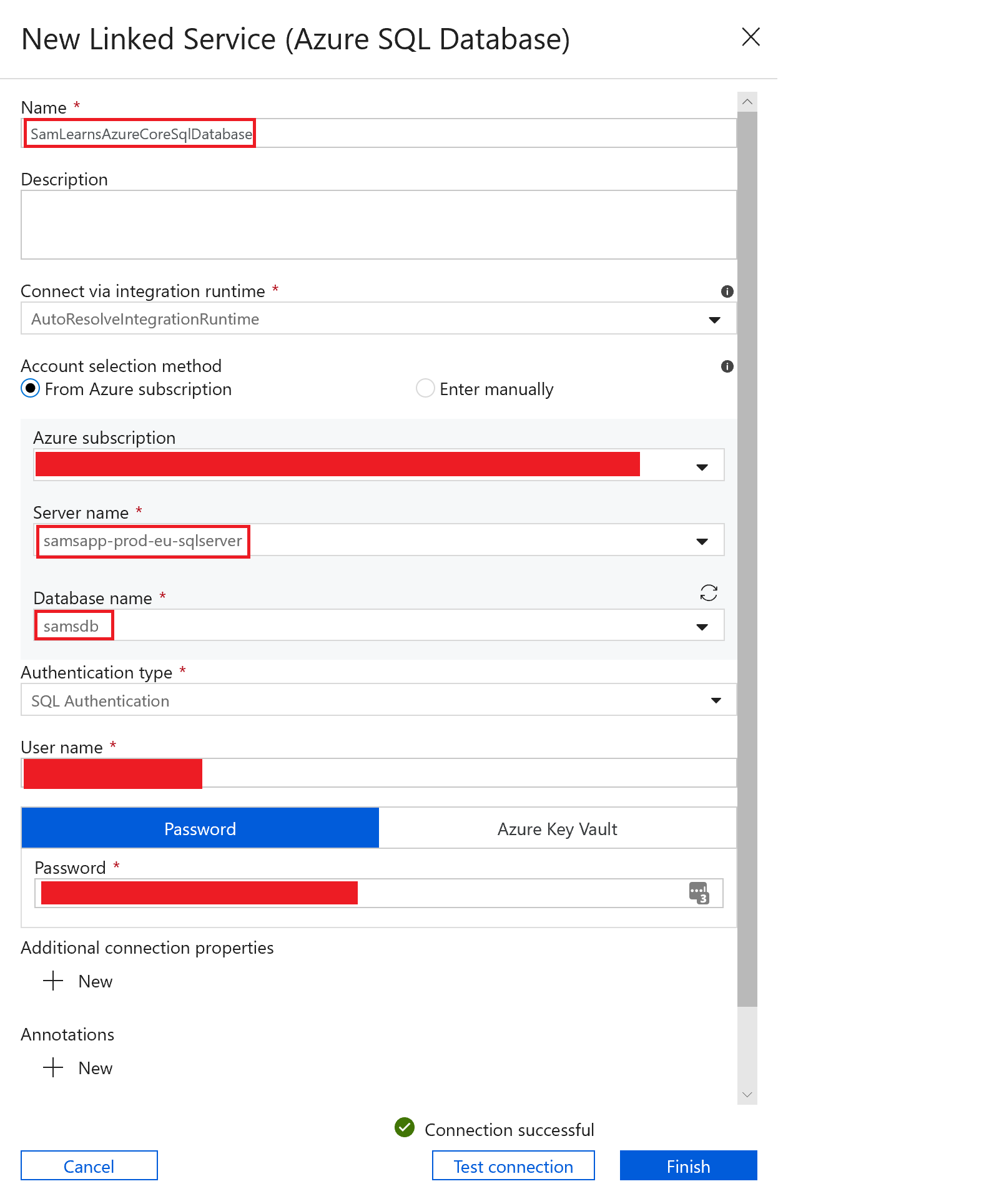
Task: Click plus icon under Additional connection properties
Action: (x=54, y=981)
